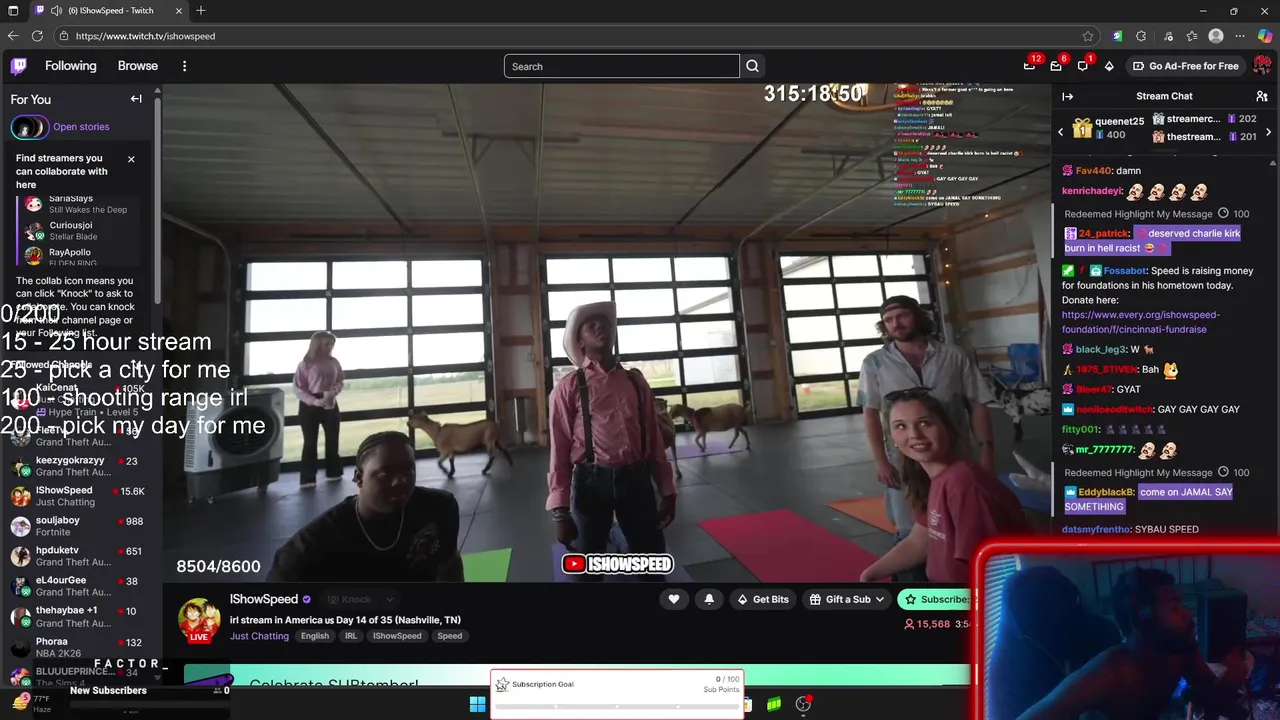Image resolution: width=1280 pixels, height=720 pixels.
Task: Open the Twitch user avatar menu
Action: (1262, 66)
